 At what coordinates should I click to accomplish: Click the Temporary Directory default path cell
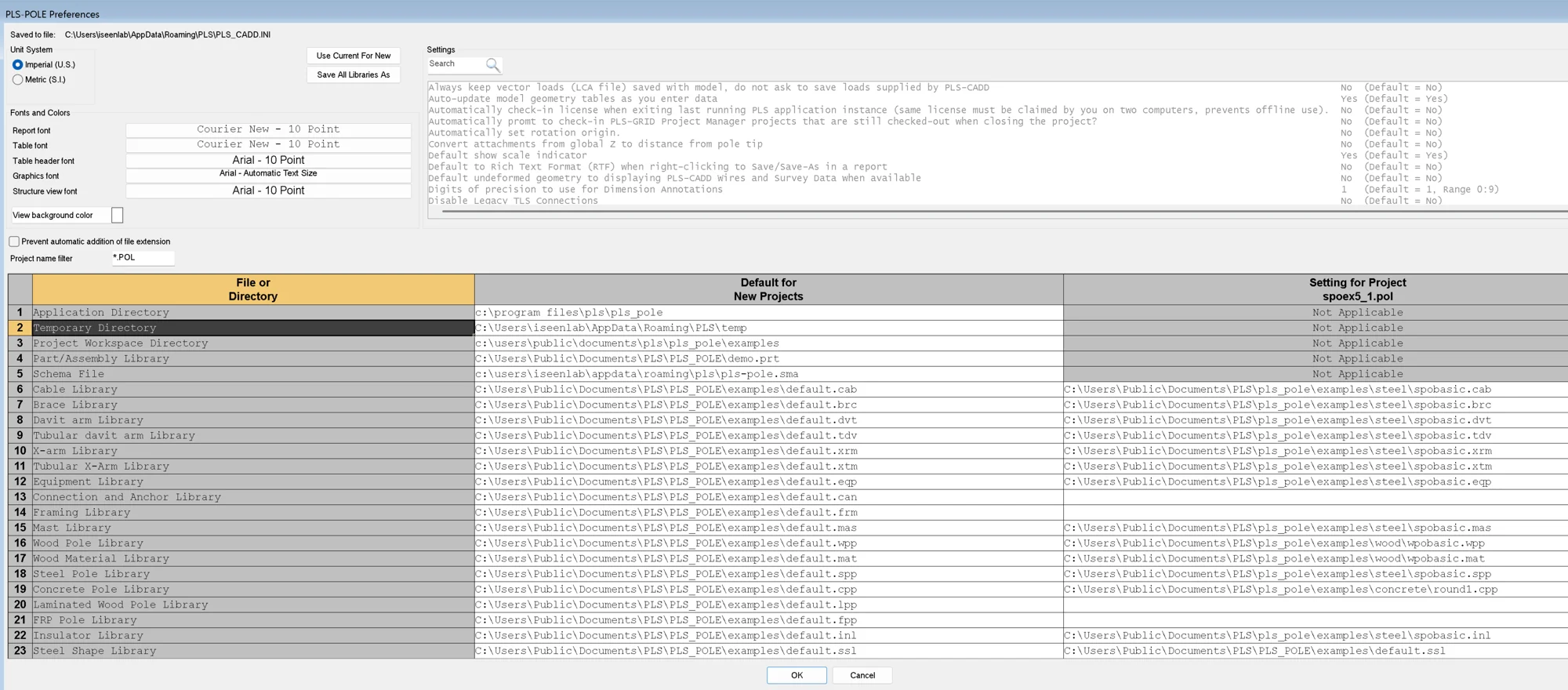[x=768, y=328]
